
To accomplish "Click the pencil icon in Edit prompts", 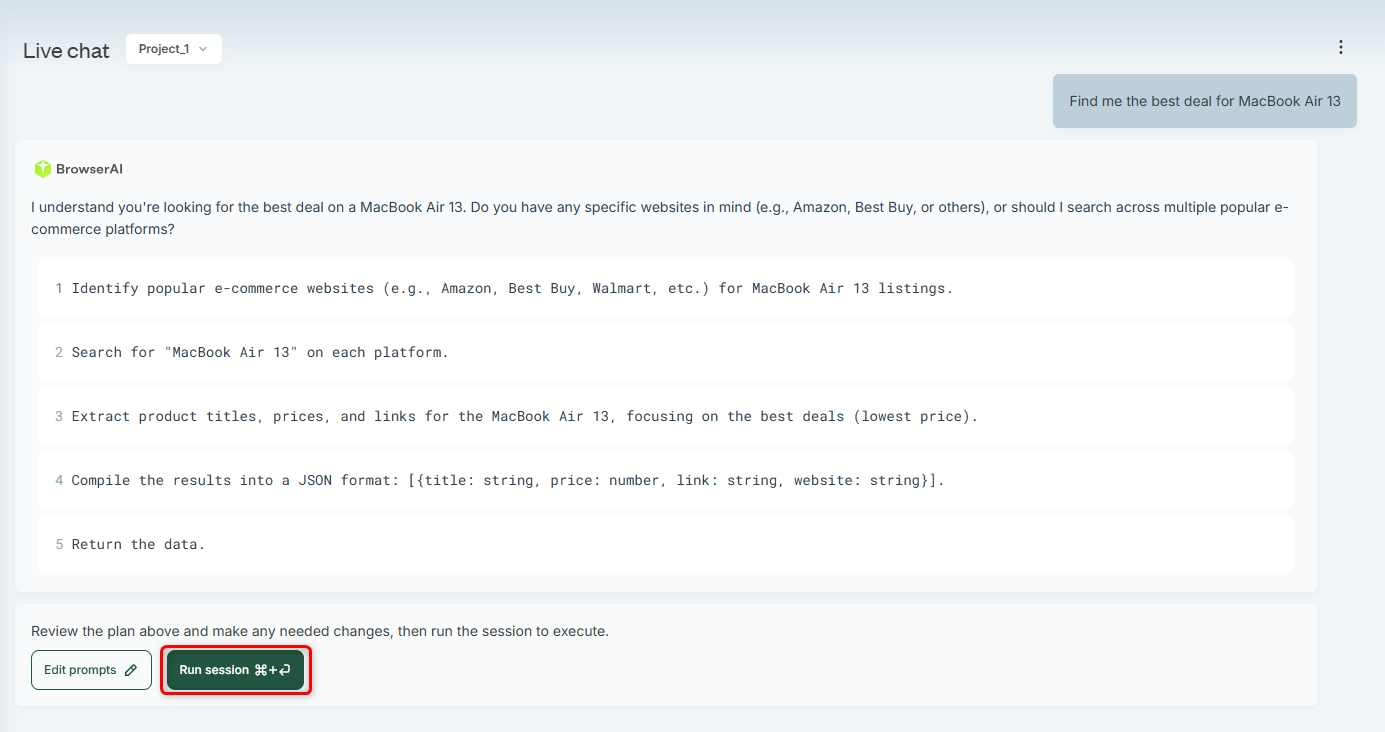I will click(x=131, y=670).
